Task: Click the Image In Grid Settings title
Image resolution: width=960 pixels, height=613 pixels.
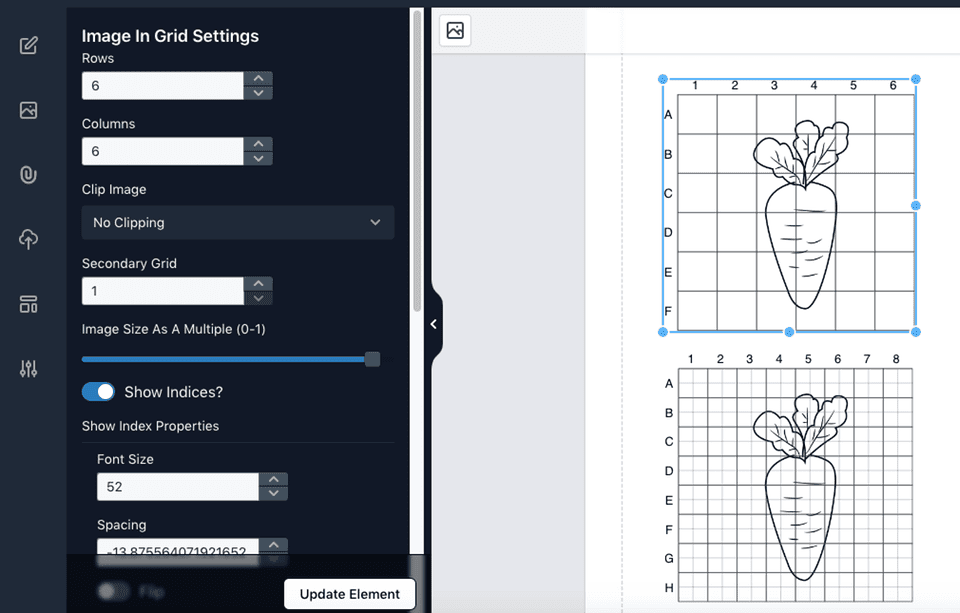Action: click(170, 36)
